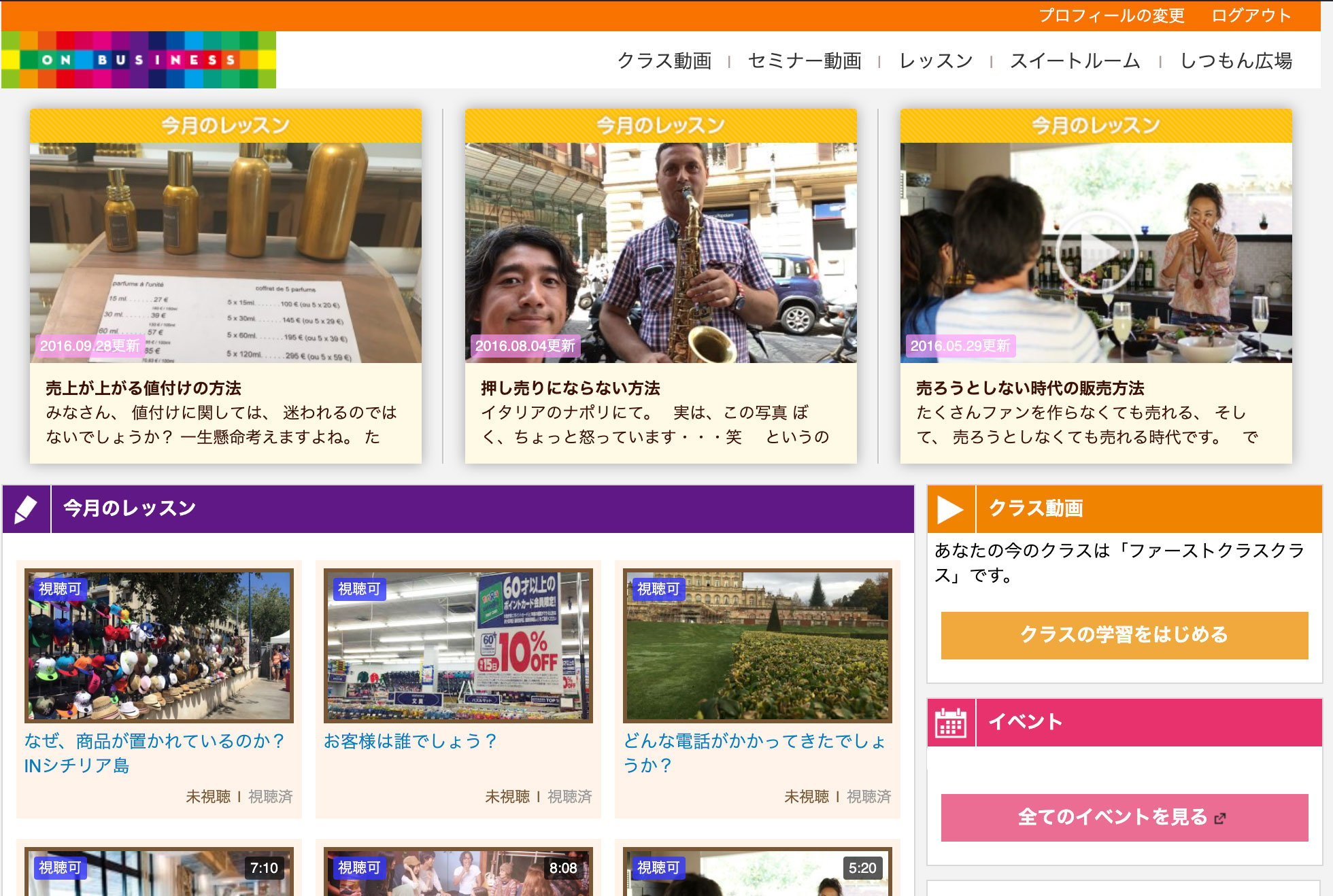The height and width of the screenshot is (896, 1333).
Task: Open link なぜ、商品が置かれているのか？INシチリア島
Action: [155, 753]
